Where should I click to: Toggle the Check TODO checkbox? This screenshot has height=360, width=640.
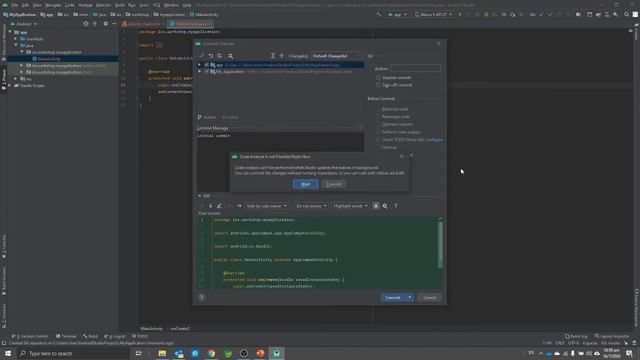pyautogui.click(x=378, y=140)
